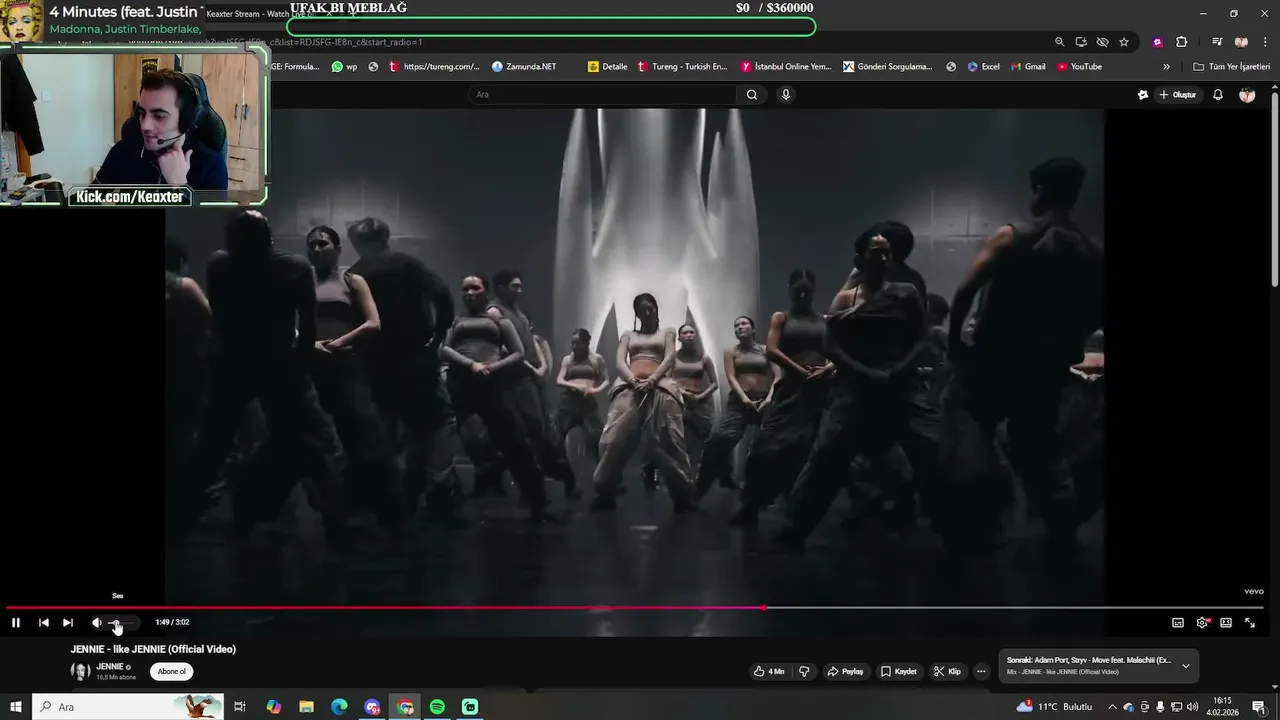
Task: Start voice search with microphone icon
Action: click(786, 94)
